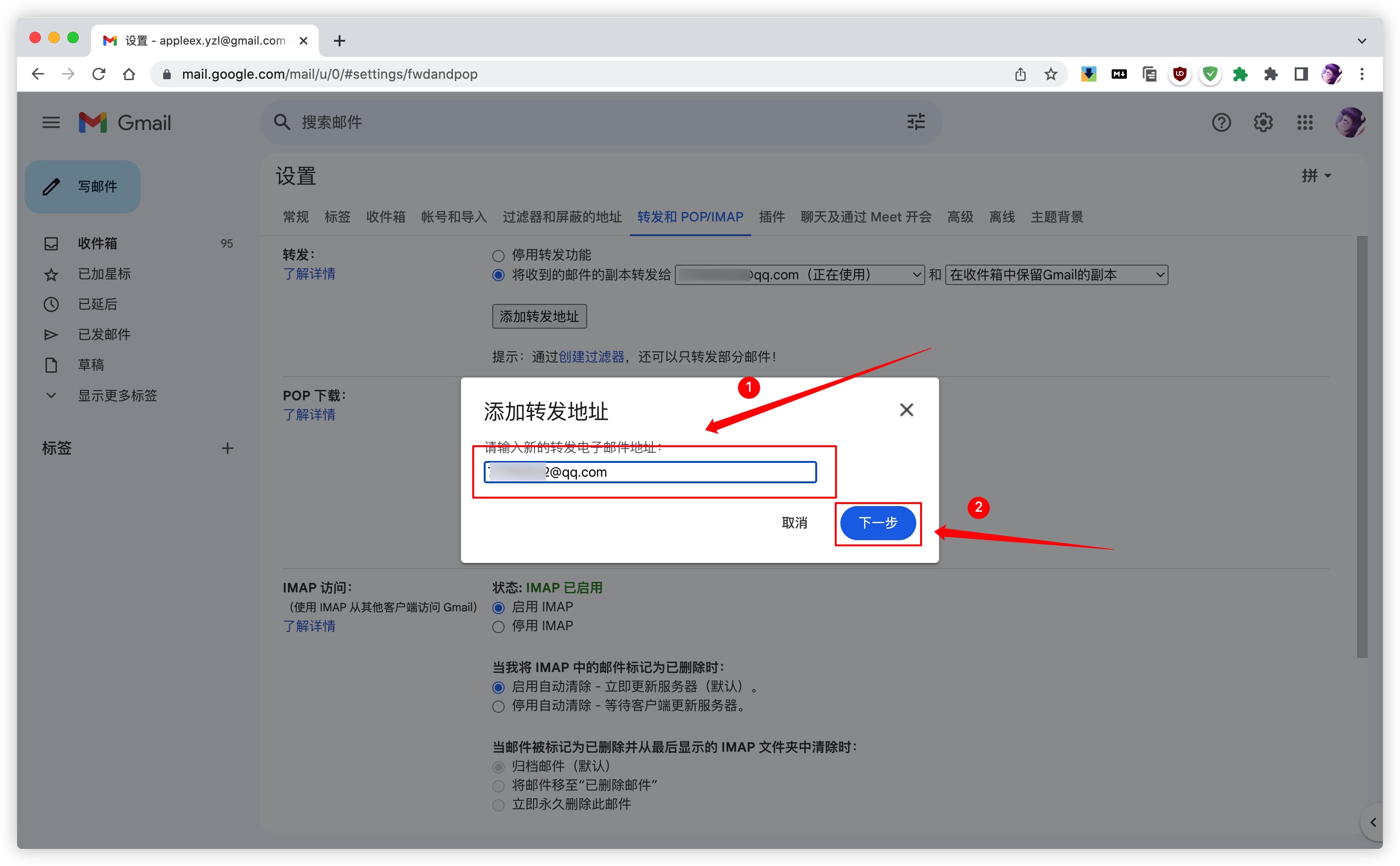Select auto-expunge off radio option

click(498, 706)
